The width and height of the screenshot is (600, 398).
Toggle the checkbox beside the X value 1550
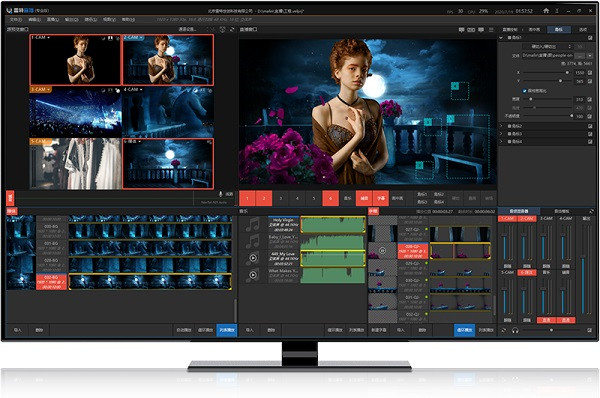[590, 72]
